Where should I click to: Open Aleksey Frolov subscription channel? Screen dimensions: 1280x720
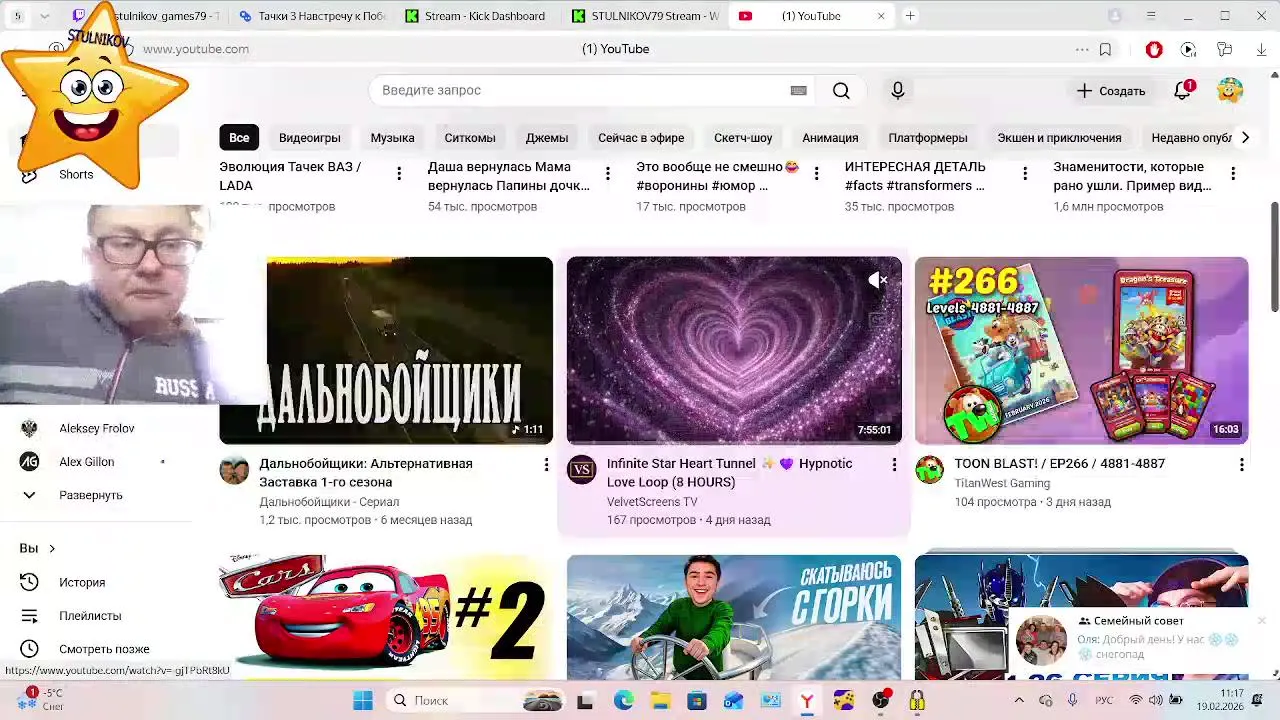96,428
